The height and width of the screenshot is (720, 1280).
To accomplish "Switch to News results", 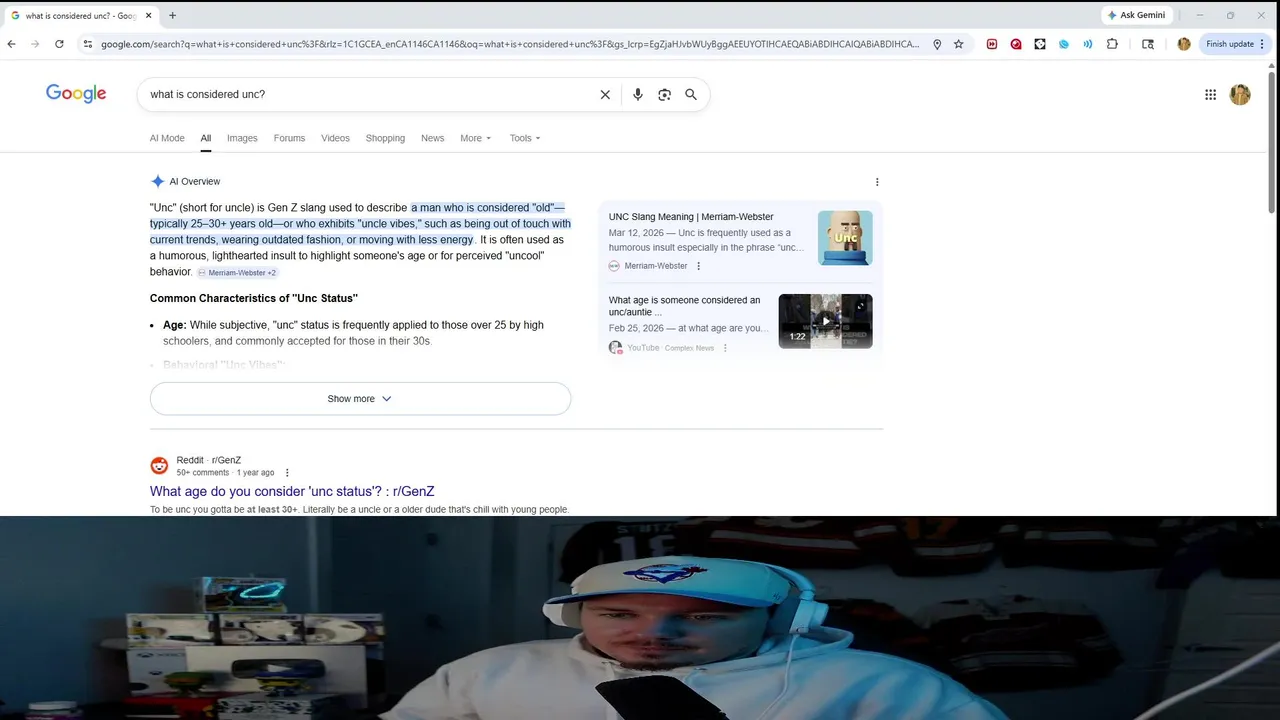I will (x=432, y=138).
